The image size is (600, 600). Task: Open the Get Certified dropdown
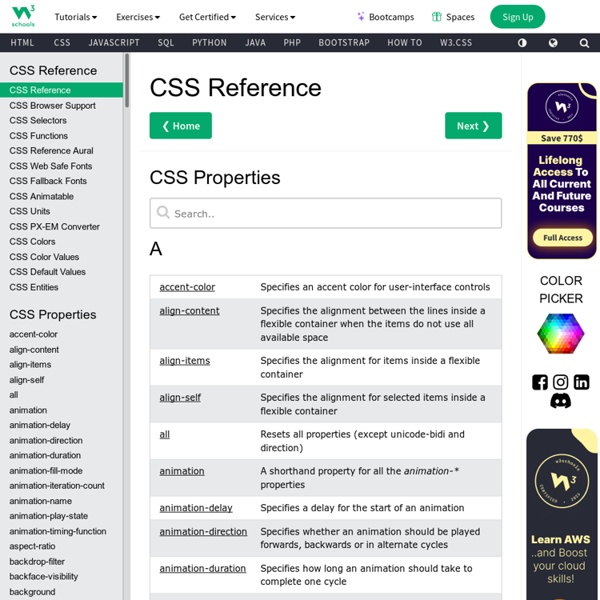coord(207,17)
